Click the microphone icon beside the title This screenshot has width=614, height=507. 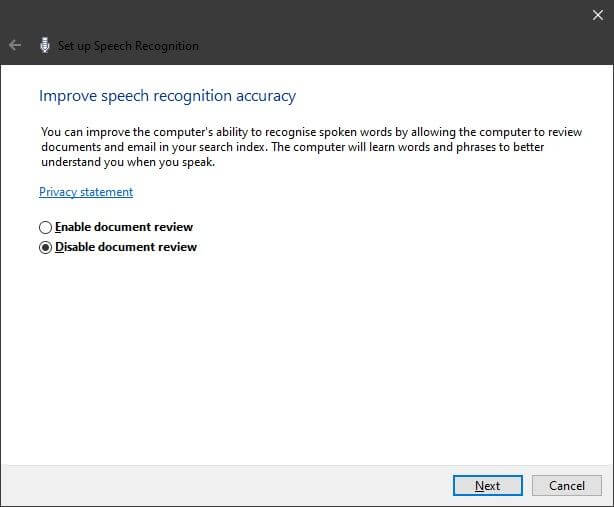[x=45, y=45]
